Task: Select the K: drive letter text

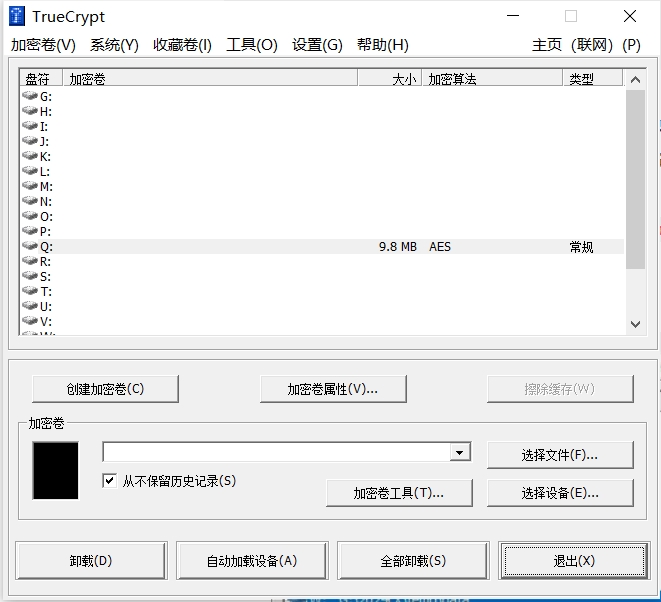Action: (46, 157)
